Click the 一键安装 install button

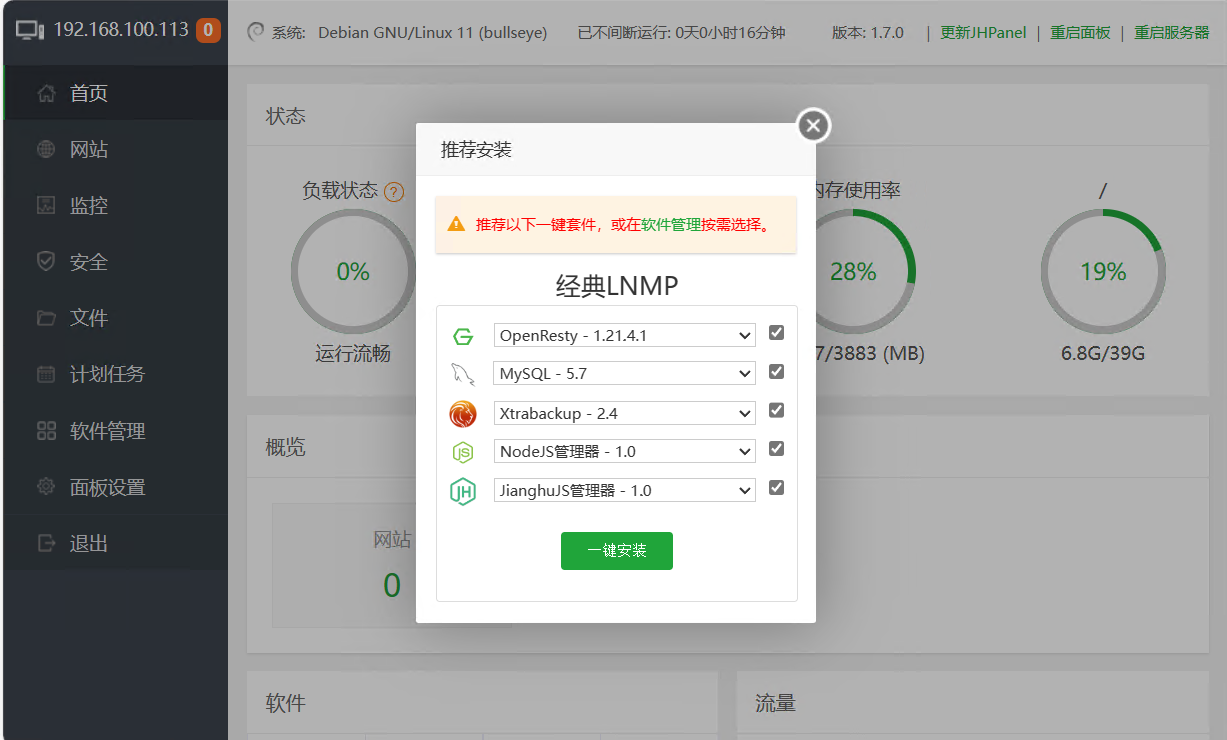[616, 550]
